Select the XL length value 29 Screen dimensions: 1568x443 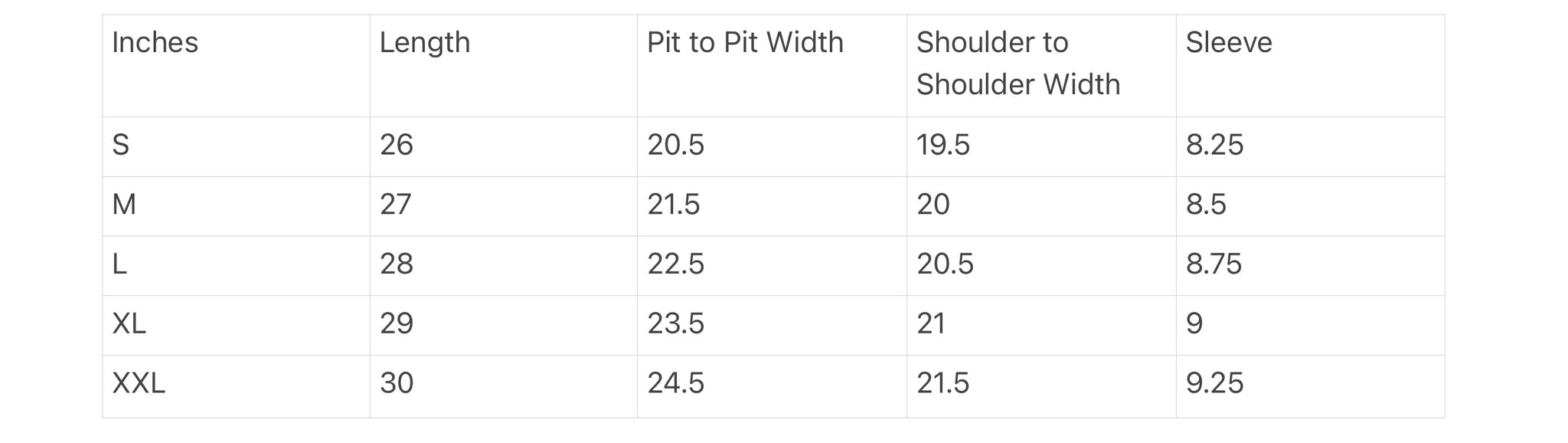397,323
